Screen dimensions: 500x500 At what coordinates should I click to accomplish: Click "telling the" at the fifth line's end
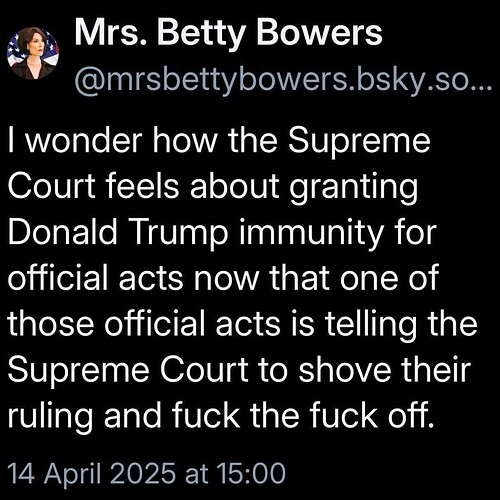(x=401, y=325)
